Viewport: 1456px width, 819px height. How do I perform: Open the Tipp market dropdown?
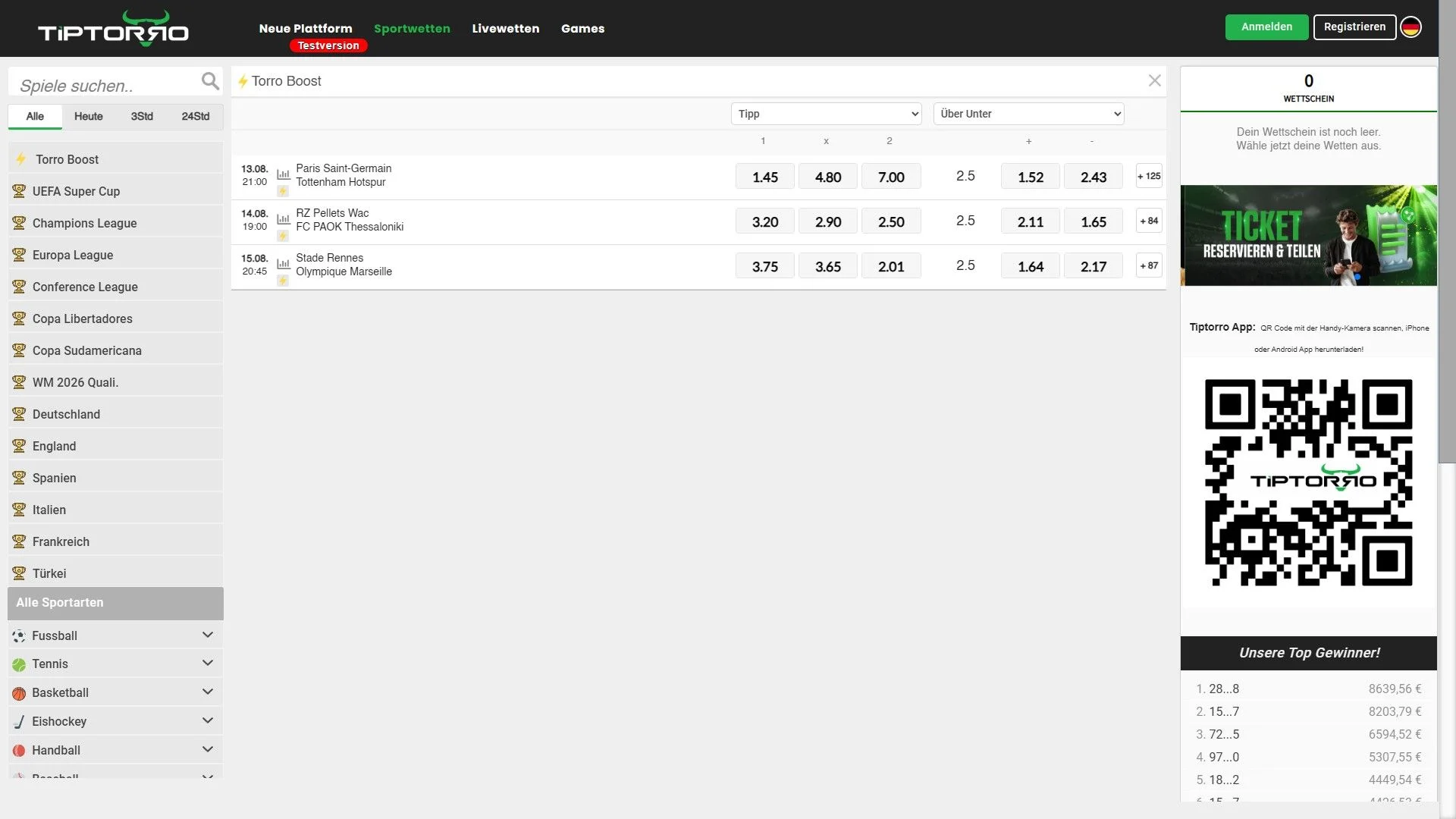[x=826, y=114]
